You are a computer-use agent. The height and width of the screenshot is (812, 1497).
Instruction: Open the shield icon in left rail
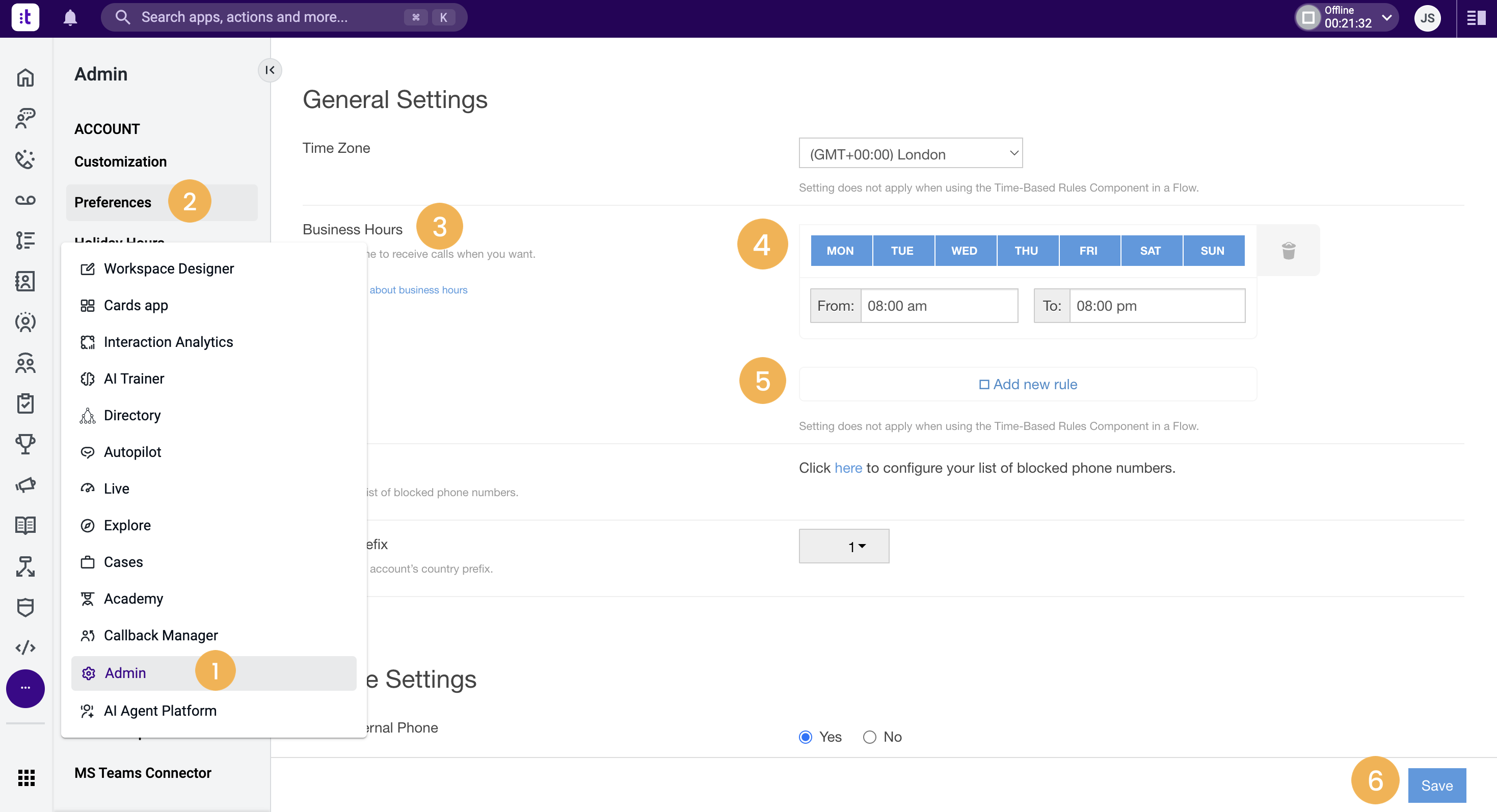click(25, 608)
